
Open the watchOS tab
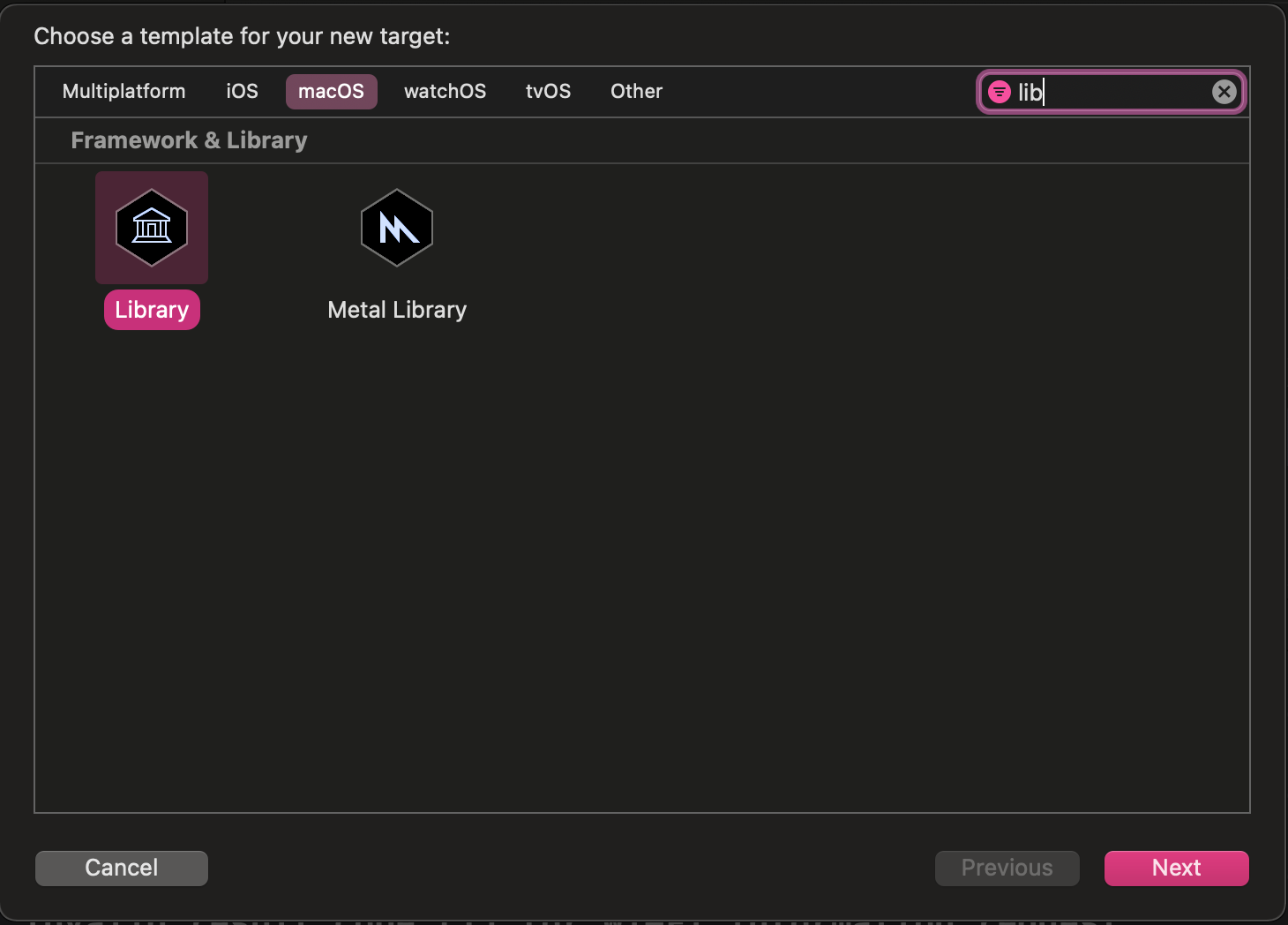446,92
